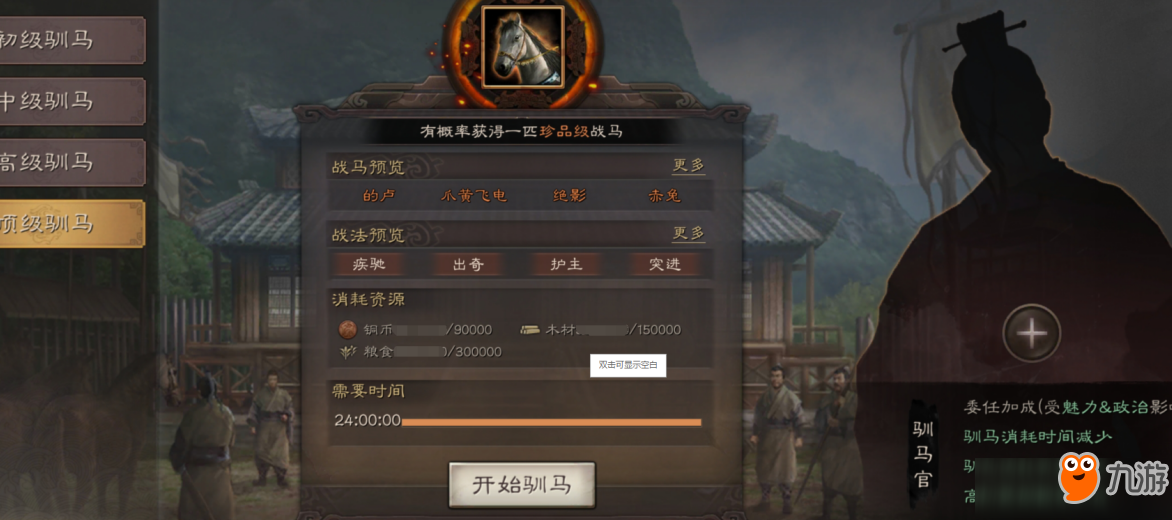Select the 疾驰 tactic button
Viewport: 1172px width, 520px height.
(x=370, y=264)
